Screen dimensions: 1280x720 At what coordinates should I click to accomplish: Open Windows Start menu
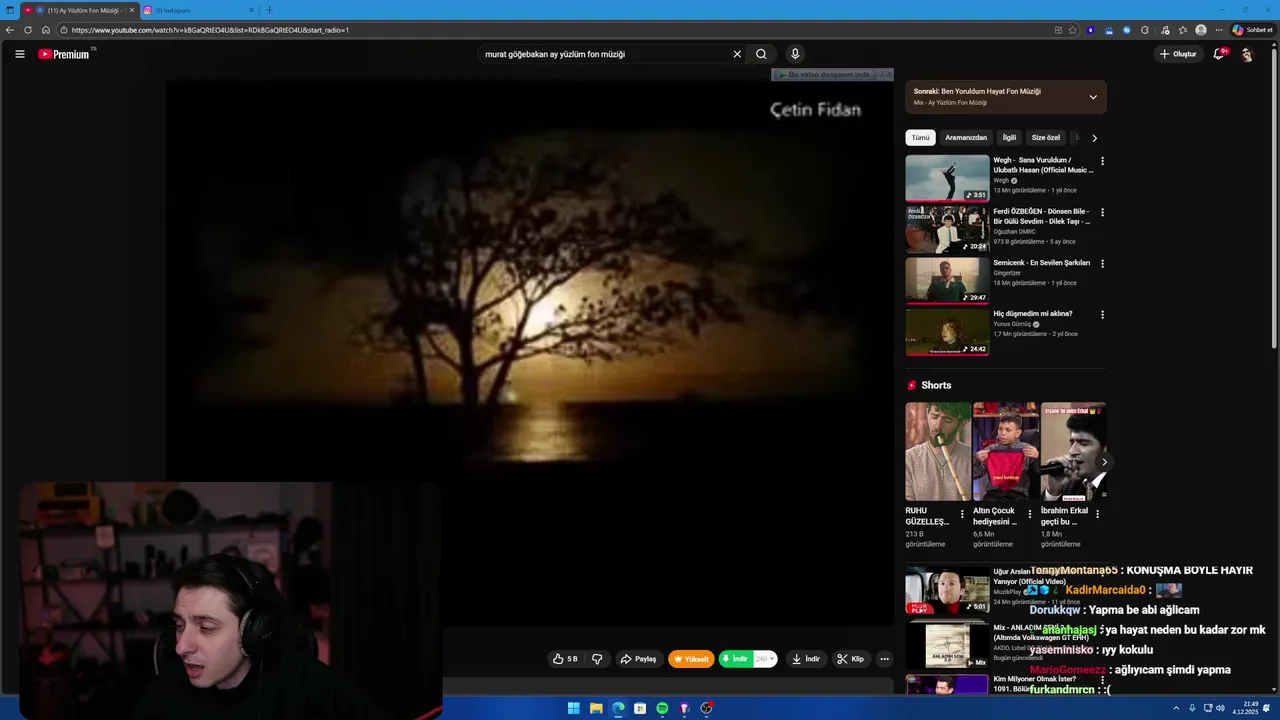pyautogui.click(x=573, y=708)
